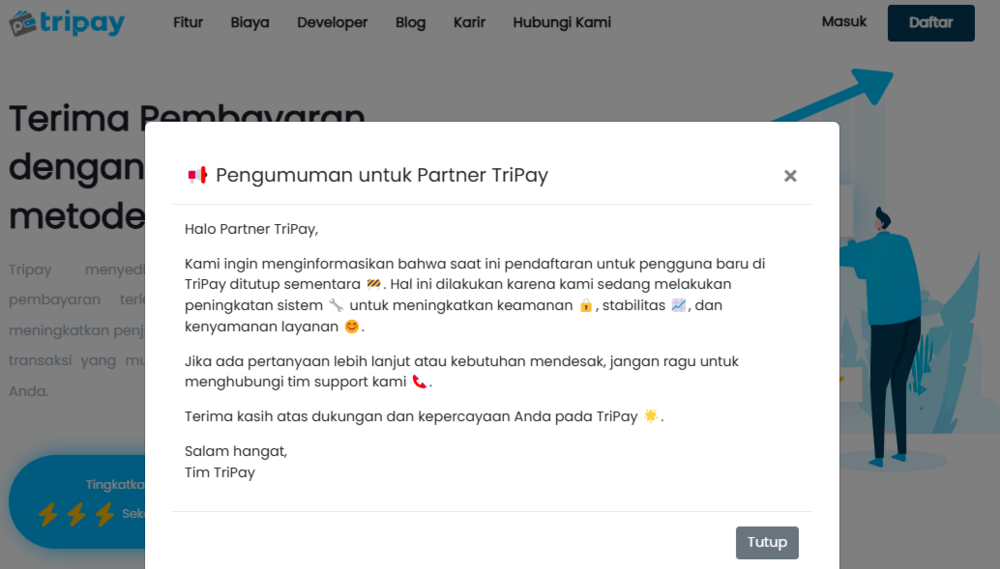The width and height of the screenshot is (1000, 569).
Task: Select Hubungi Kami in navigation
Action: pyautogui.click(x=562, y=22)
